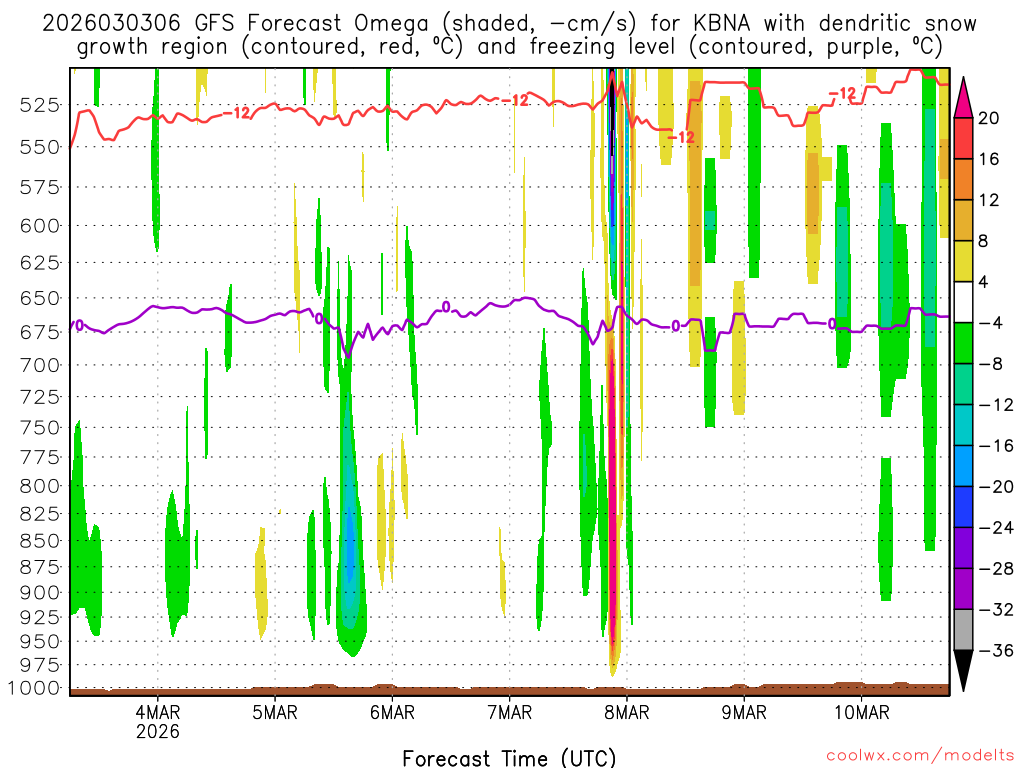The width and height of the screenshot is (1024, 768).
Task: Click the 700 pressure level label
Action: click(39, 365)
